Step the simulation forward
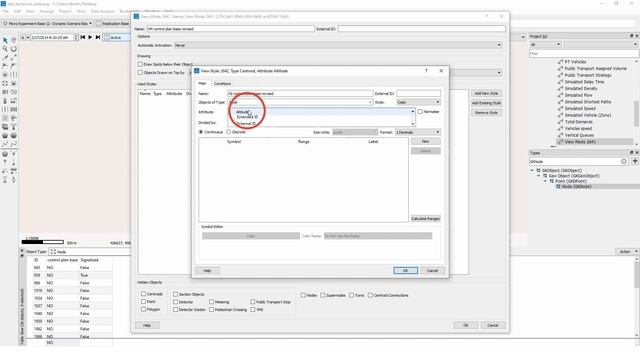 click(98, 37)
